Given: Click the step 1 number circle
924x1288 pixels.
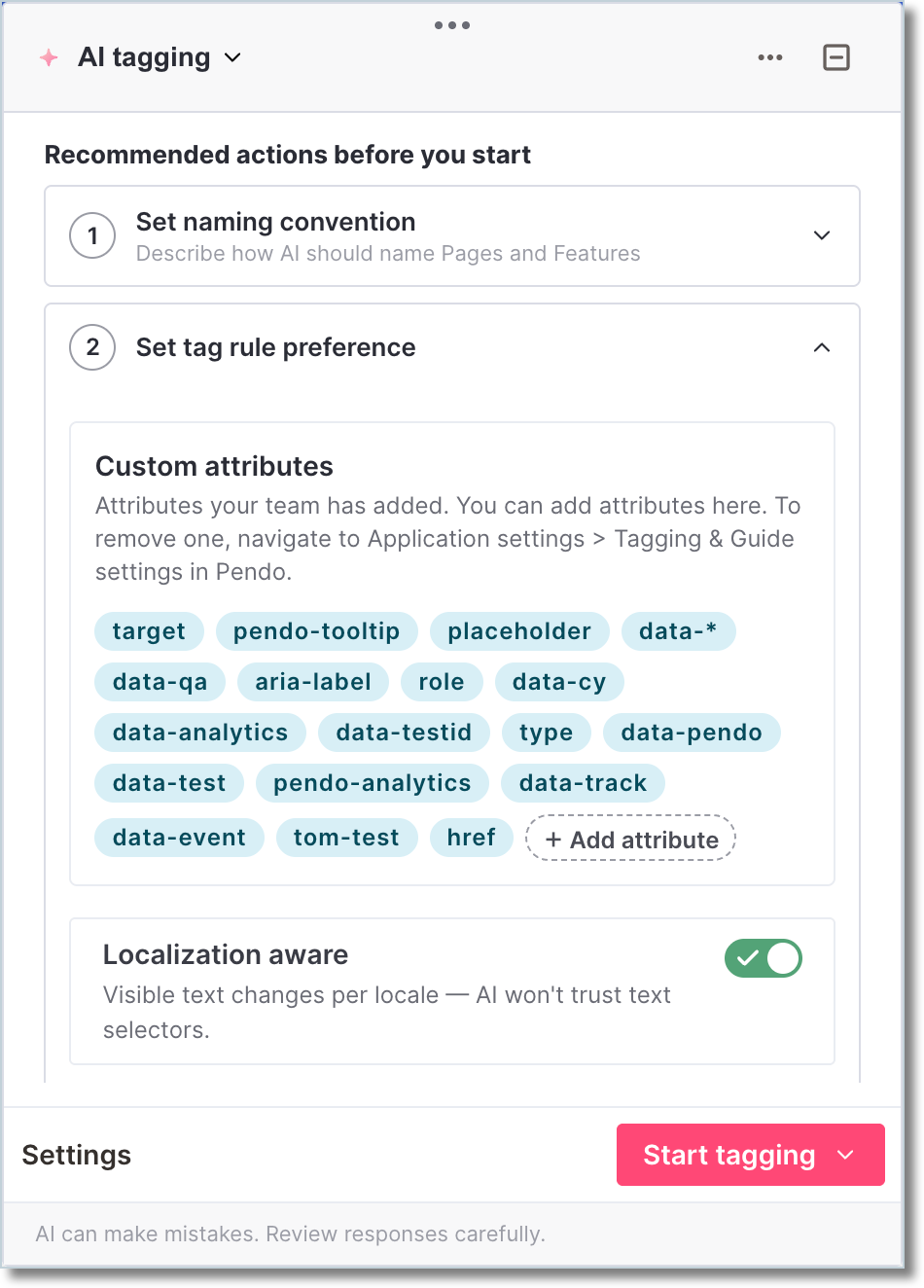Looking at the screenshot, I should click(92, 235).
